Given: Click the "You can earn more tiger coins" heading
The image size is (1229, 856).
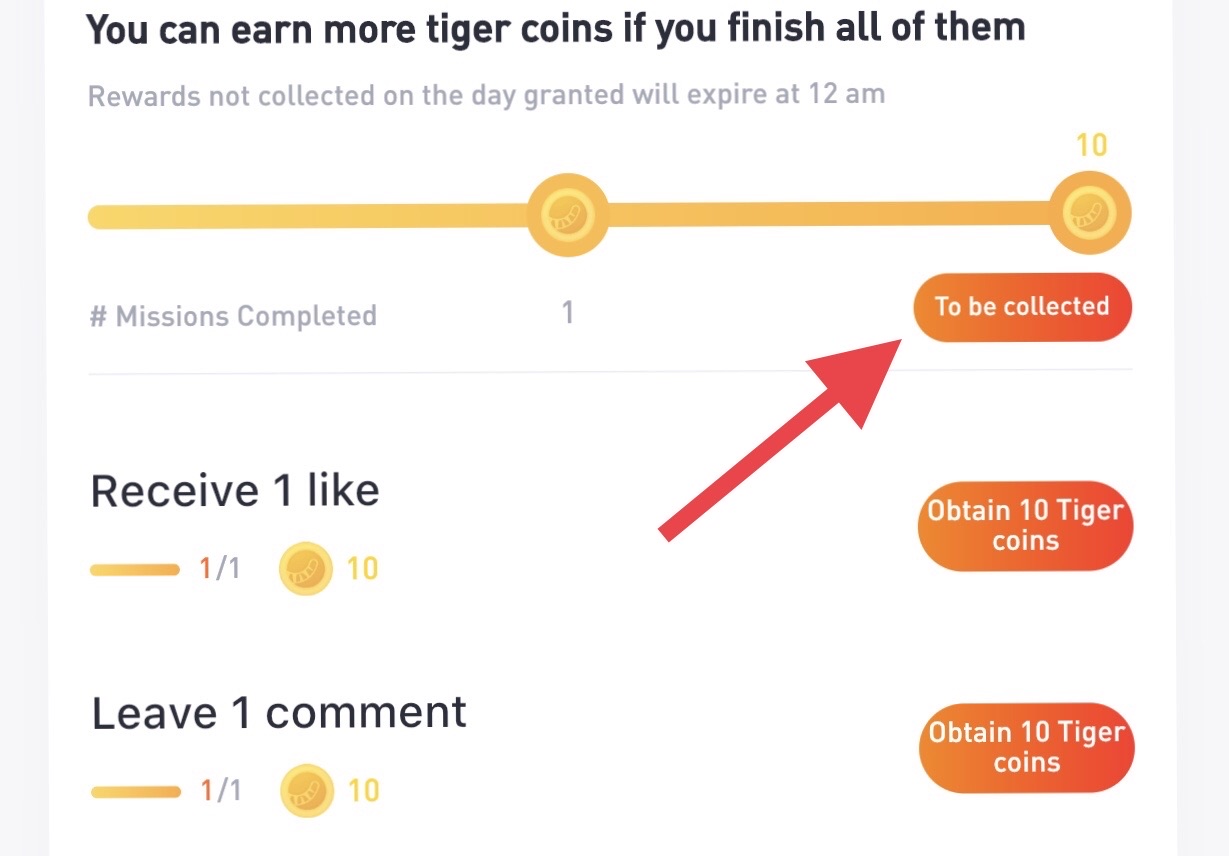Looking at the screenshot, I should tap(556, 27).
